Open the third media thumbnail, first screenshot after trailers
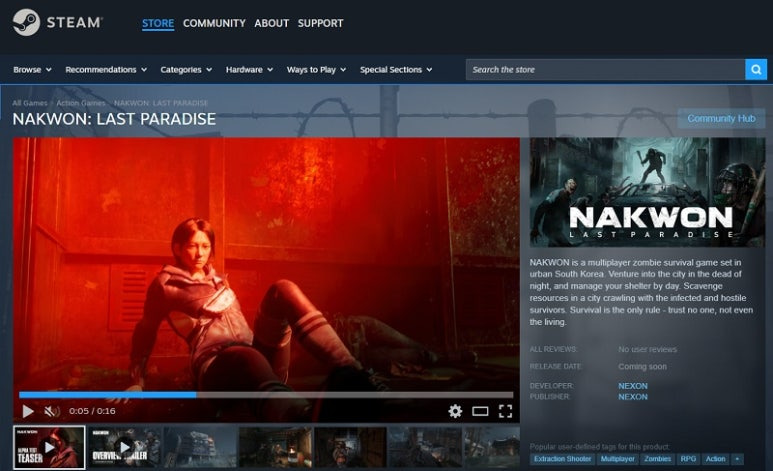The height and width of the screenshot is (471, 773). tap(200, 447)
